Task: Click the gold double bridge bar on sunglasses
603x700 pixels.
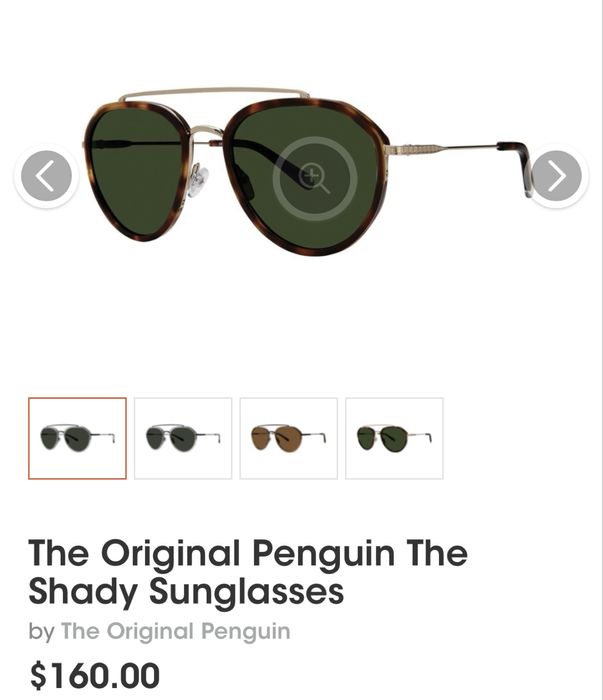Action: point(214,93)
